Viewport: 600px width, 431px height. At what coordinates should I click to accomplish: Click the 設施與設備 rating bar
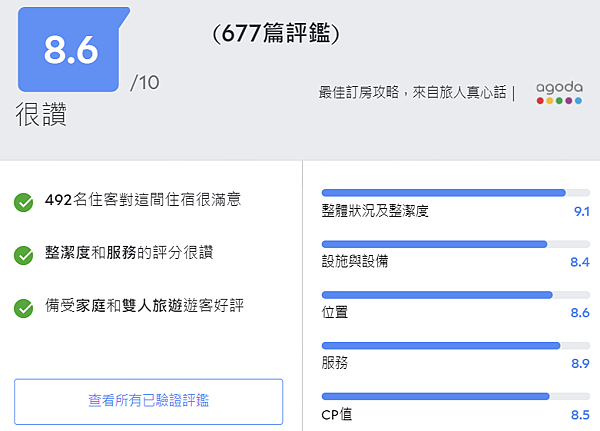coord(456,244)
